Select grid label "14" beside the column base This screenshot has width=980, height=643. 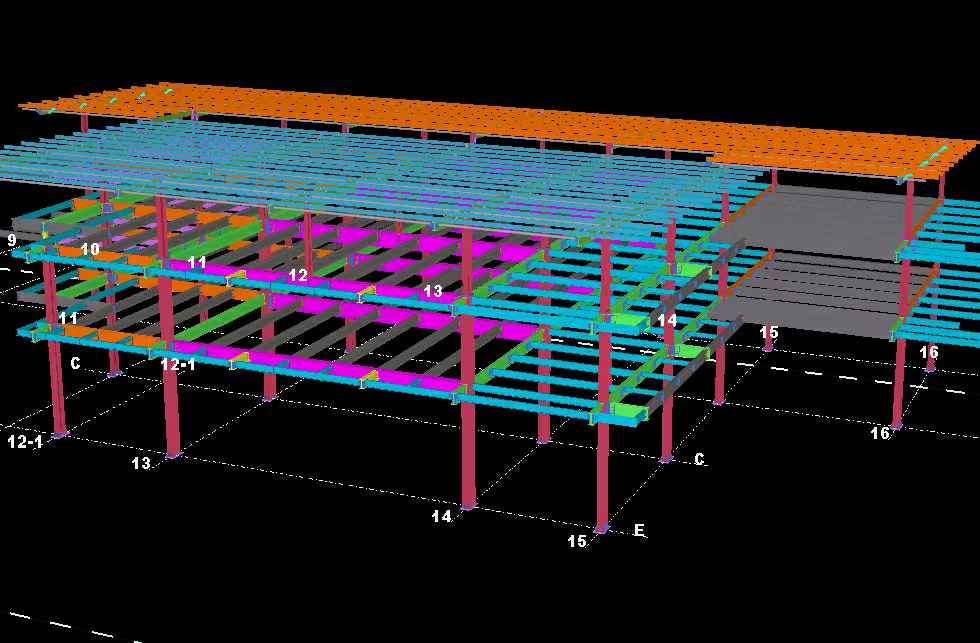(x=442, y=516)
